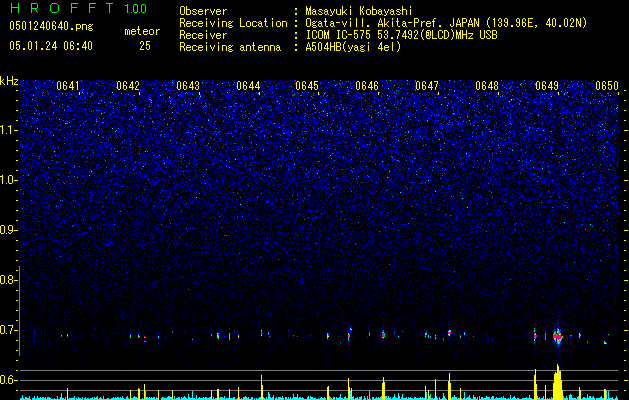The image size is (629, 400).
Task: Click the Observer label
Action: coord(203,11)
